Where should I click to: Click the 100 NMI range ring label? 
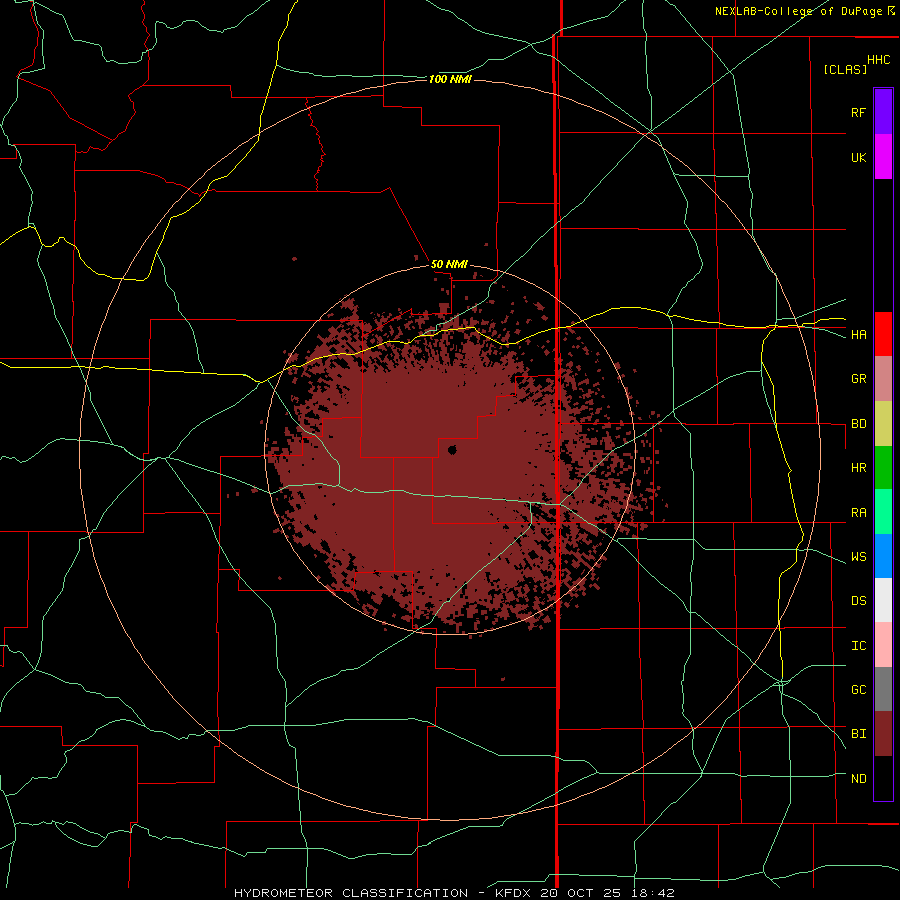point(450,79)
